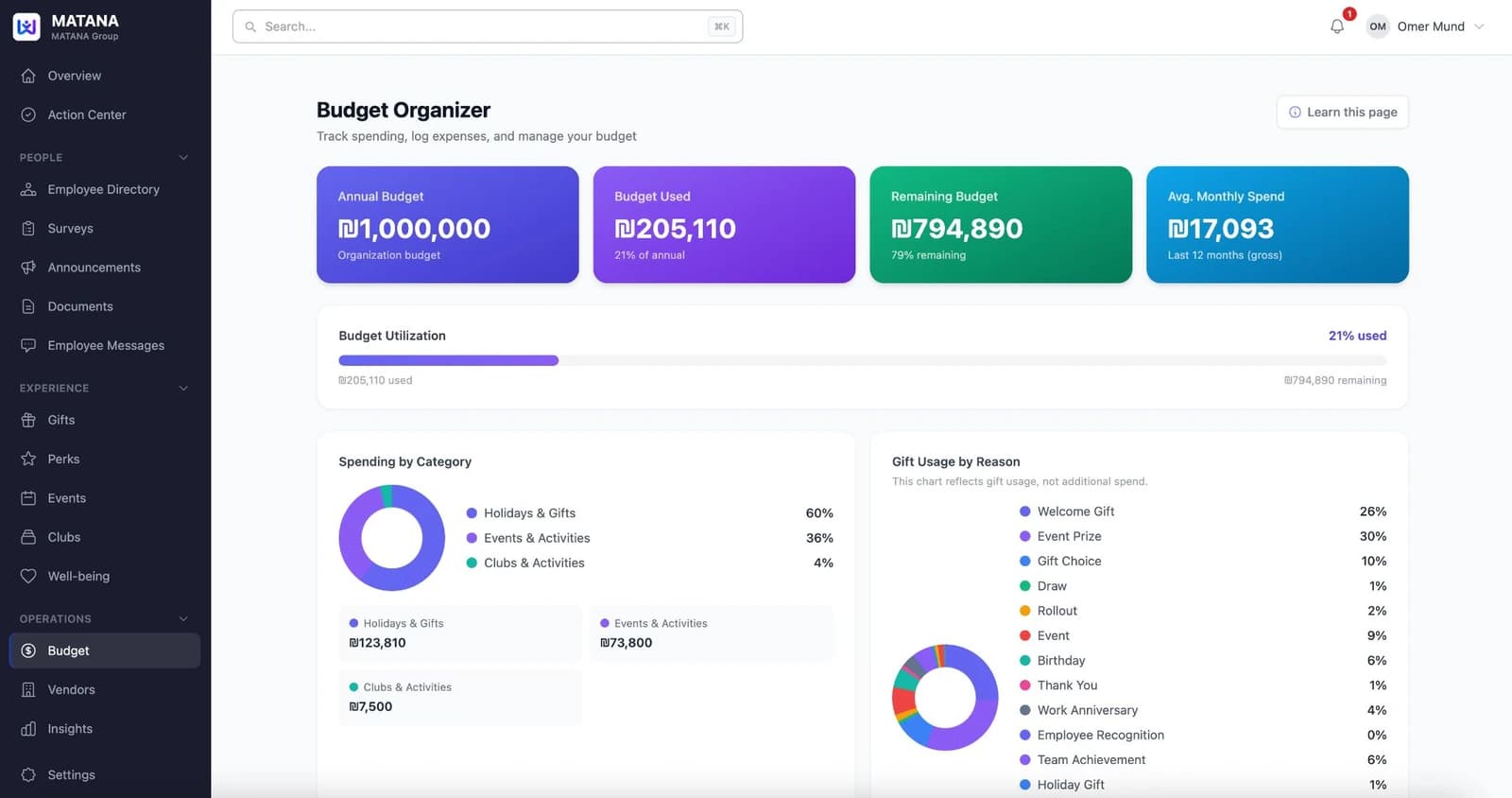Click the Avg. Monthly Spend card
The height and width of the screenshot is (798, 1512).
pyautogui.click(x=1278, y=225)
